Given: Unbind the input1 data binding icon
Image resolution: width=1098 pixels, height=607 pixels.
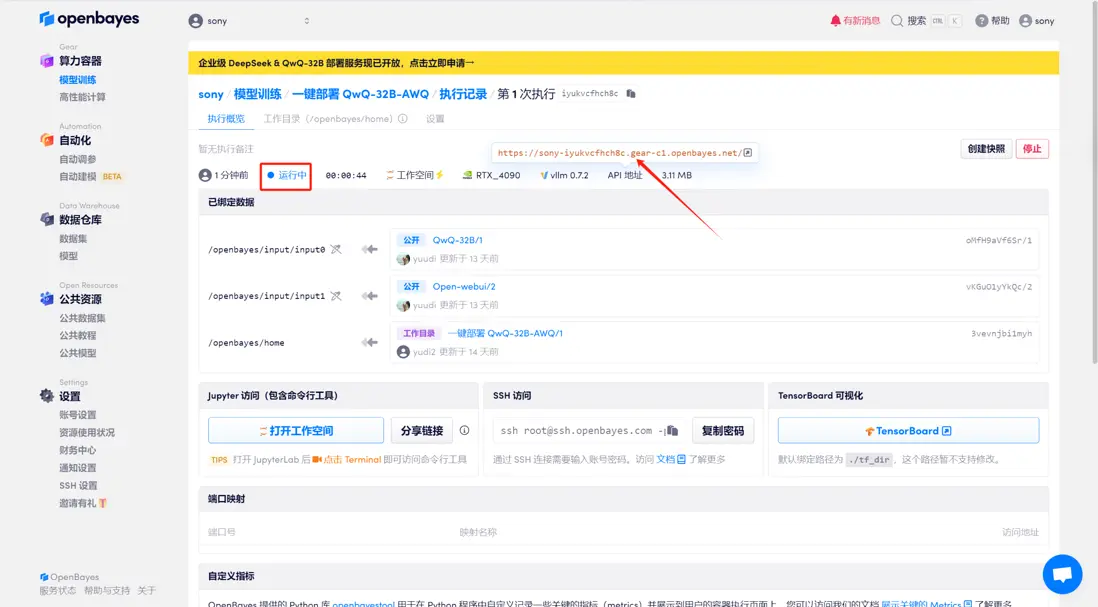Looking at the screenshot, I should 336,296.
